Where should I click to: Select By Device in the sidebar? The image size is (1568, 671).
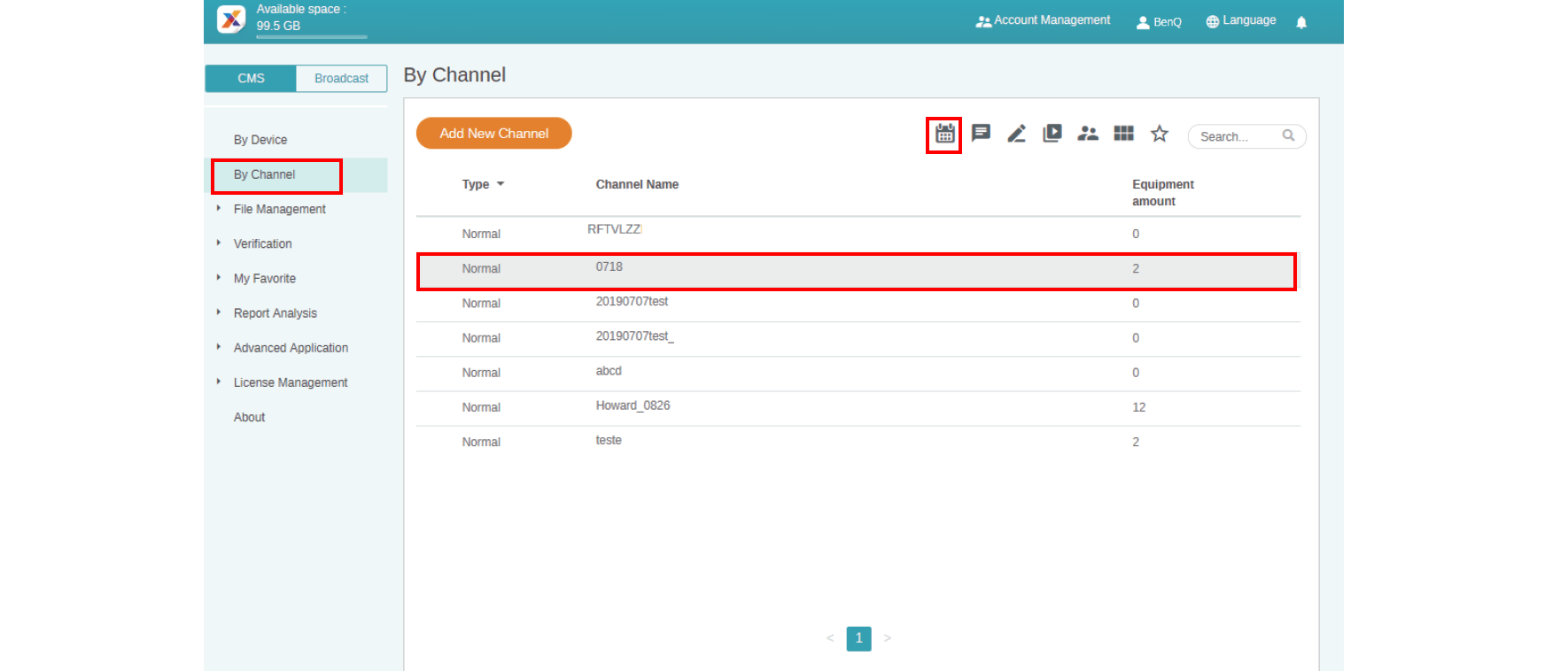[x=260, y=140]
